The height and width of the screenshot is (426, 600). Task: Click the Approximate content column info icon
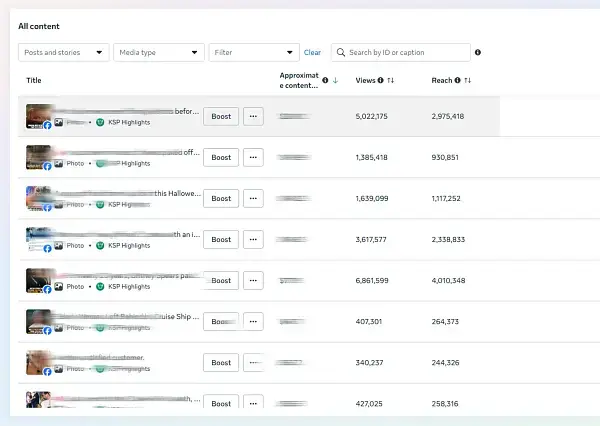point(325,80)
